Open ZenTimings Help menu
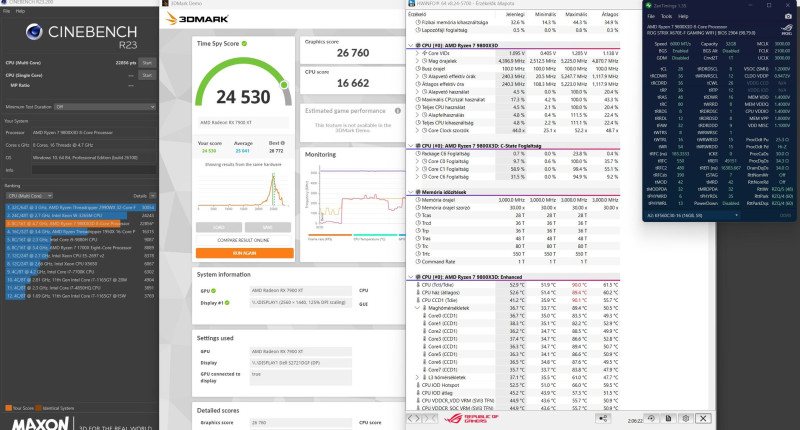 [683, 16]
